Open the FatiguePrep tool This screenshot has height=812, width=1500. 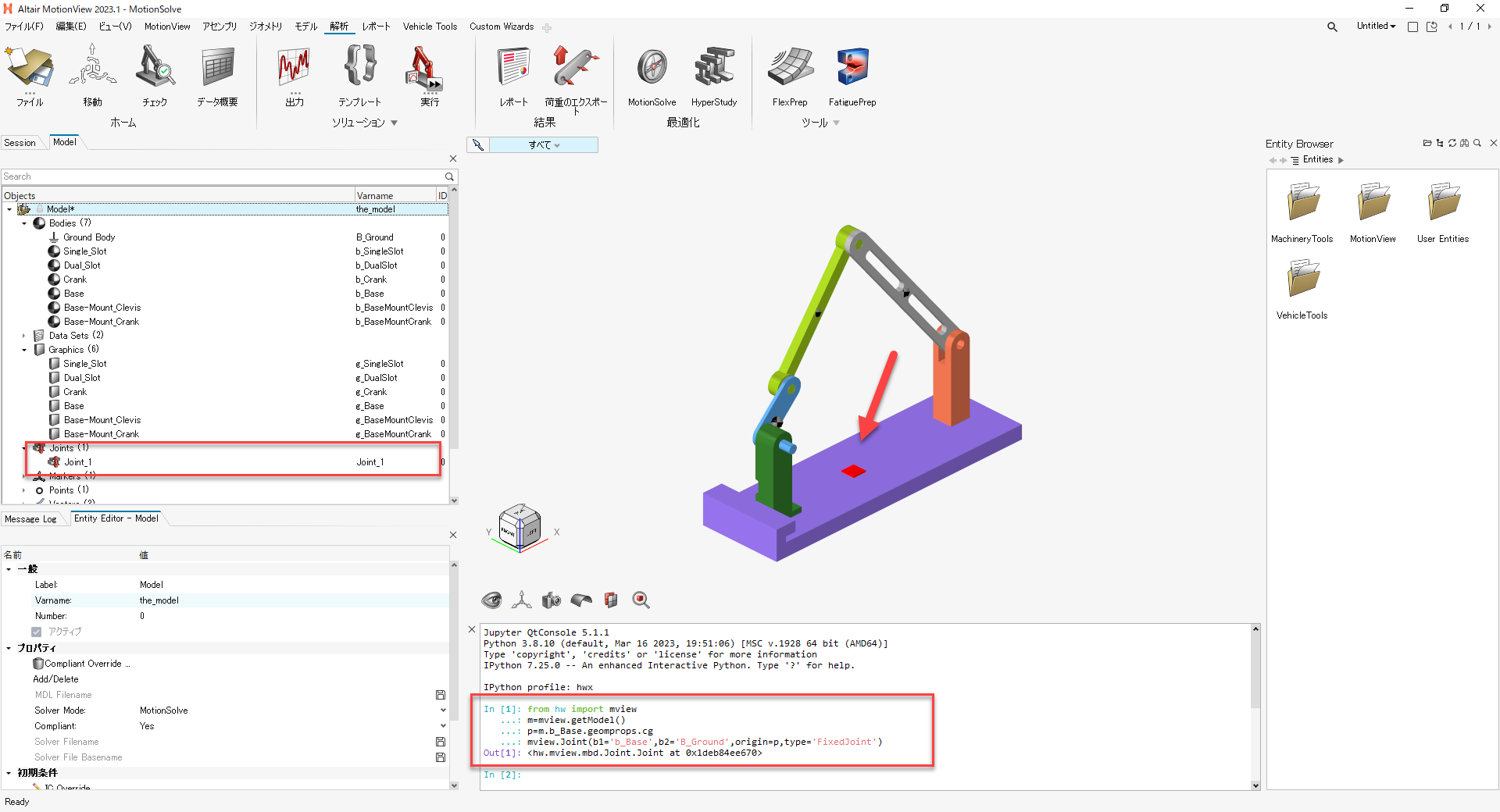(852, 67)
